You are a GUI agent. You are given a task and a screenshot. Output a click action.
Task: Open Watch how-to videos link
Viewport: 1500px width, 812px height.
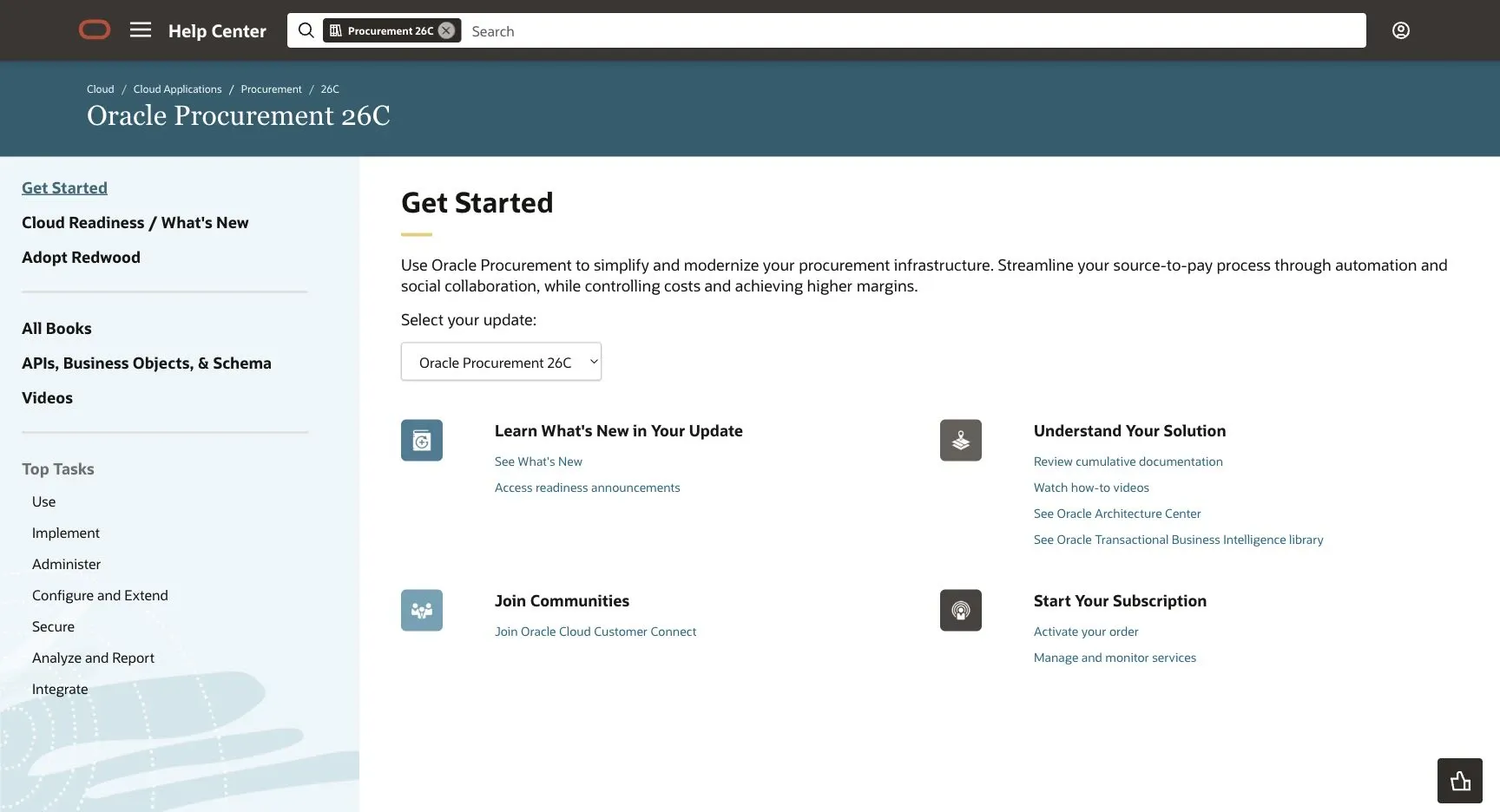coord(1091,488)
